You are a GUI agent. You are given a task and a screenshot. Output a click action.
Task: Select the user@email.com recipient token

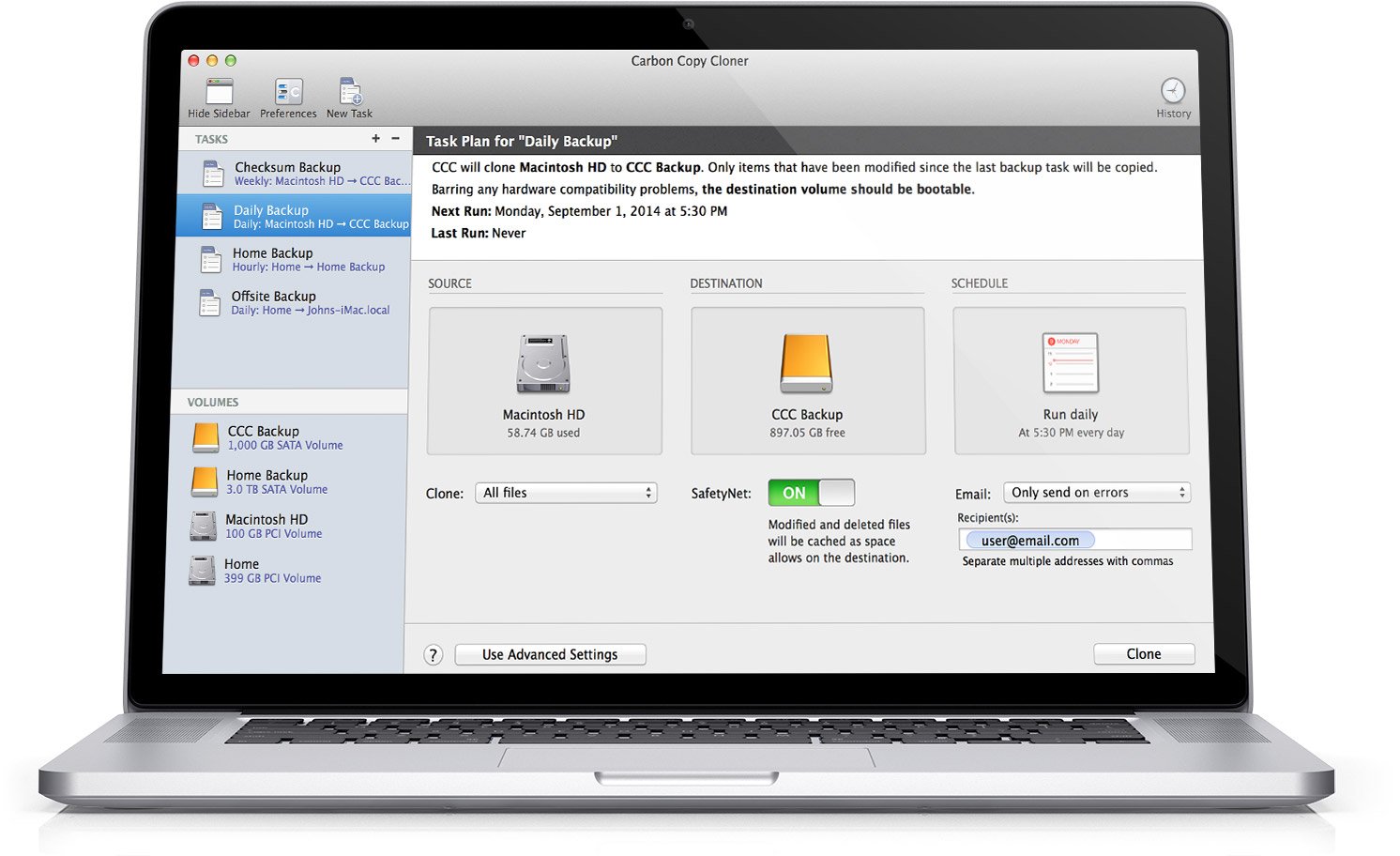point(1029,541)
